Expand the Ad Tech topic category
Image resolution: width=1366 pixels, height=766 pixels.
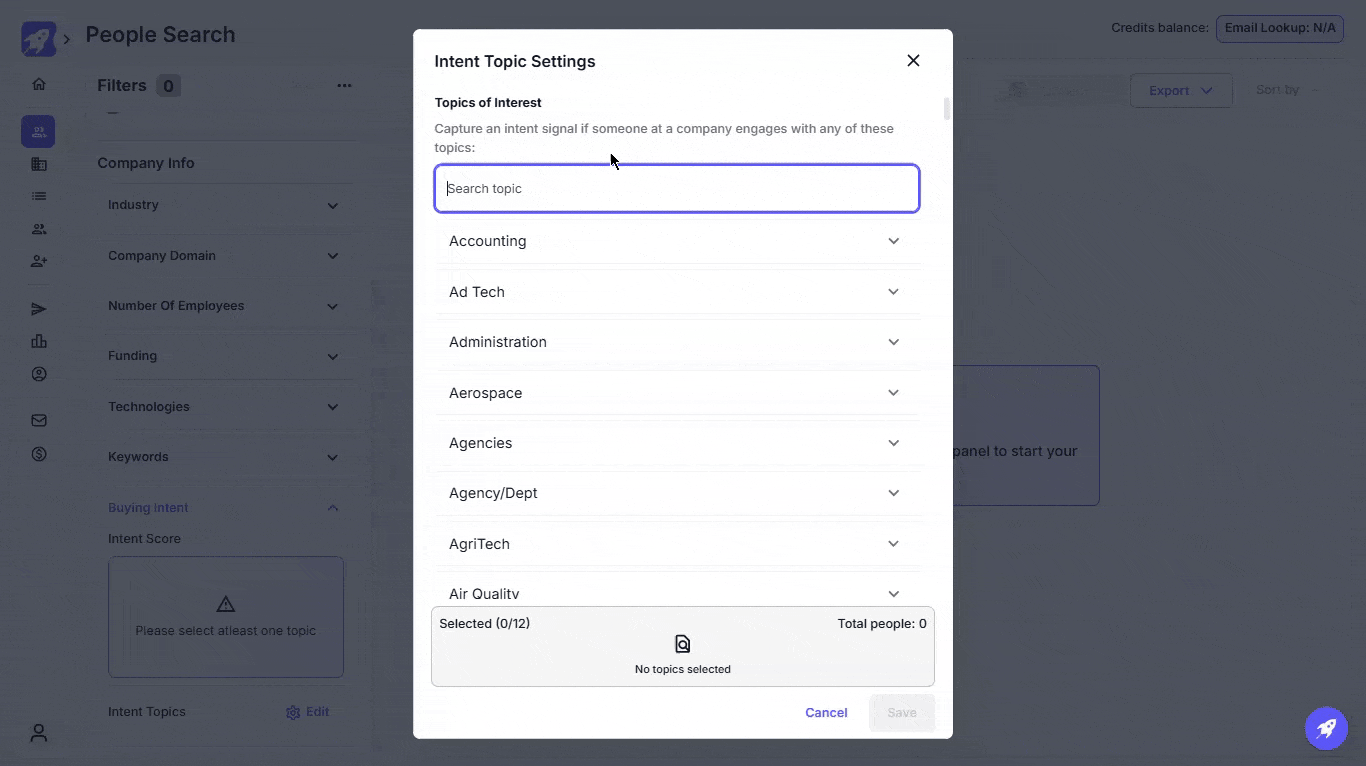pyautogui.click(x=893, y=292)
